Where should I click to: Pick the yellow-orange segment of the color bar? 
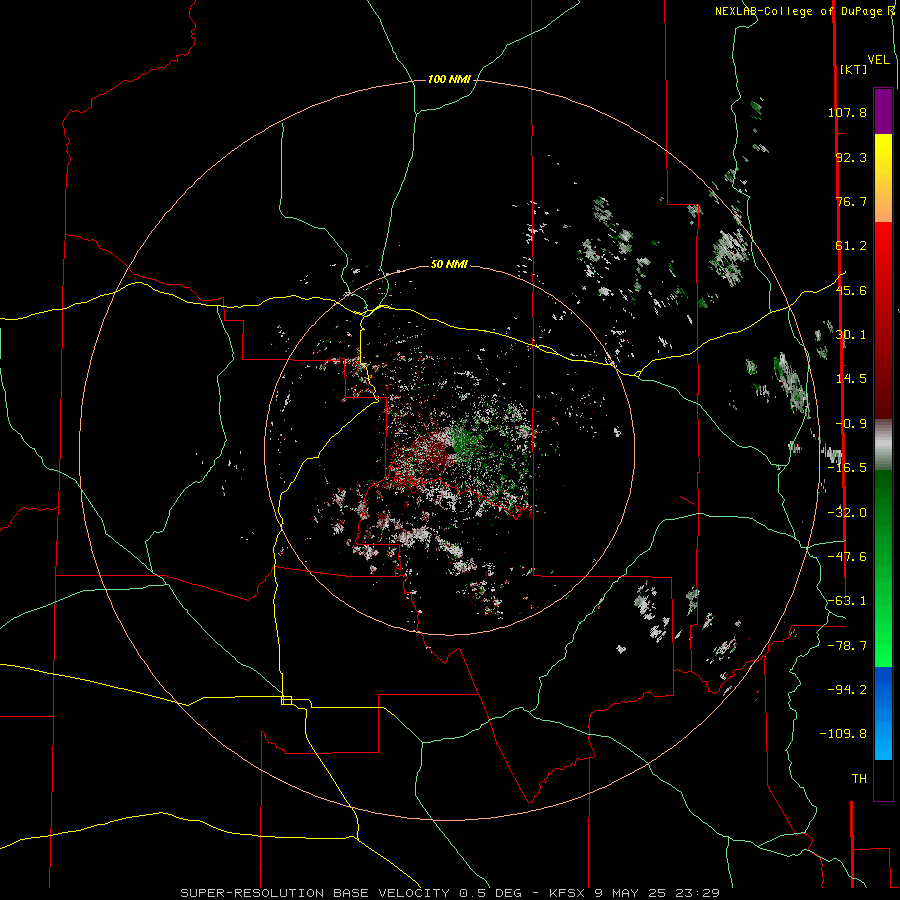[x=883, y=178]
